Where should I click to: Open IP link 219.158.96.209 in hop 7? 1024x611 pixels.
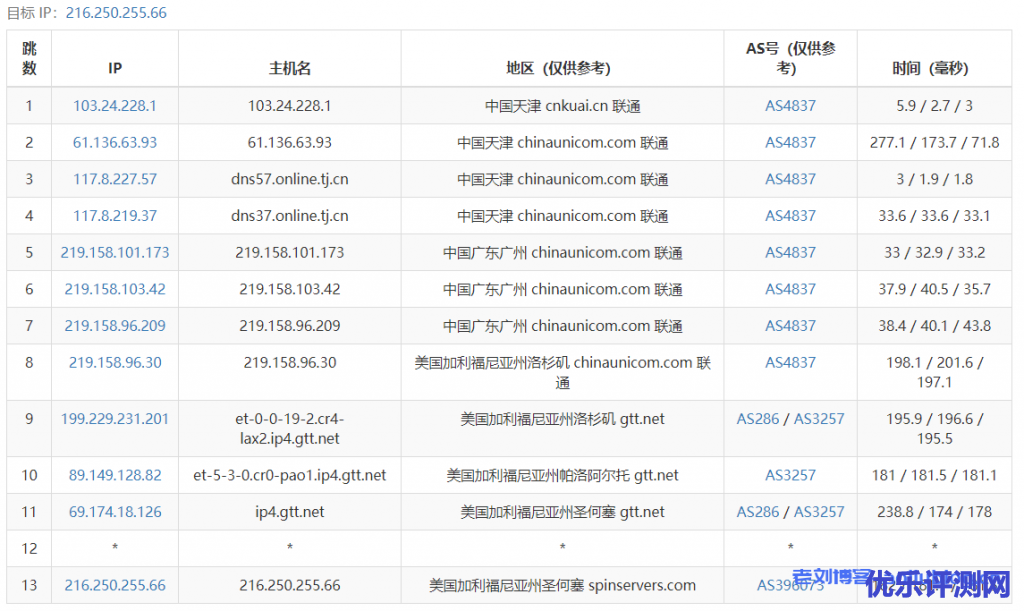(115, 326)
